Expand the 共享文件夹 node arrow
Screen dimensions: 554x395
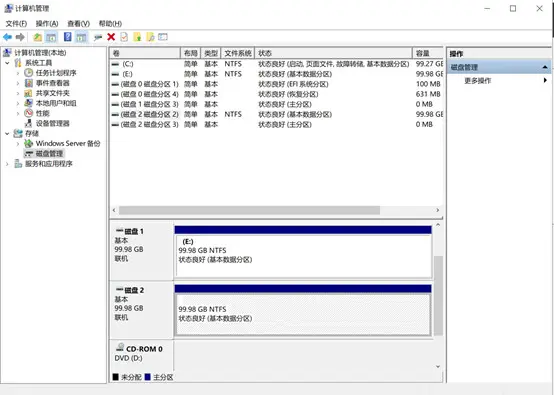[x=18, y=93]
